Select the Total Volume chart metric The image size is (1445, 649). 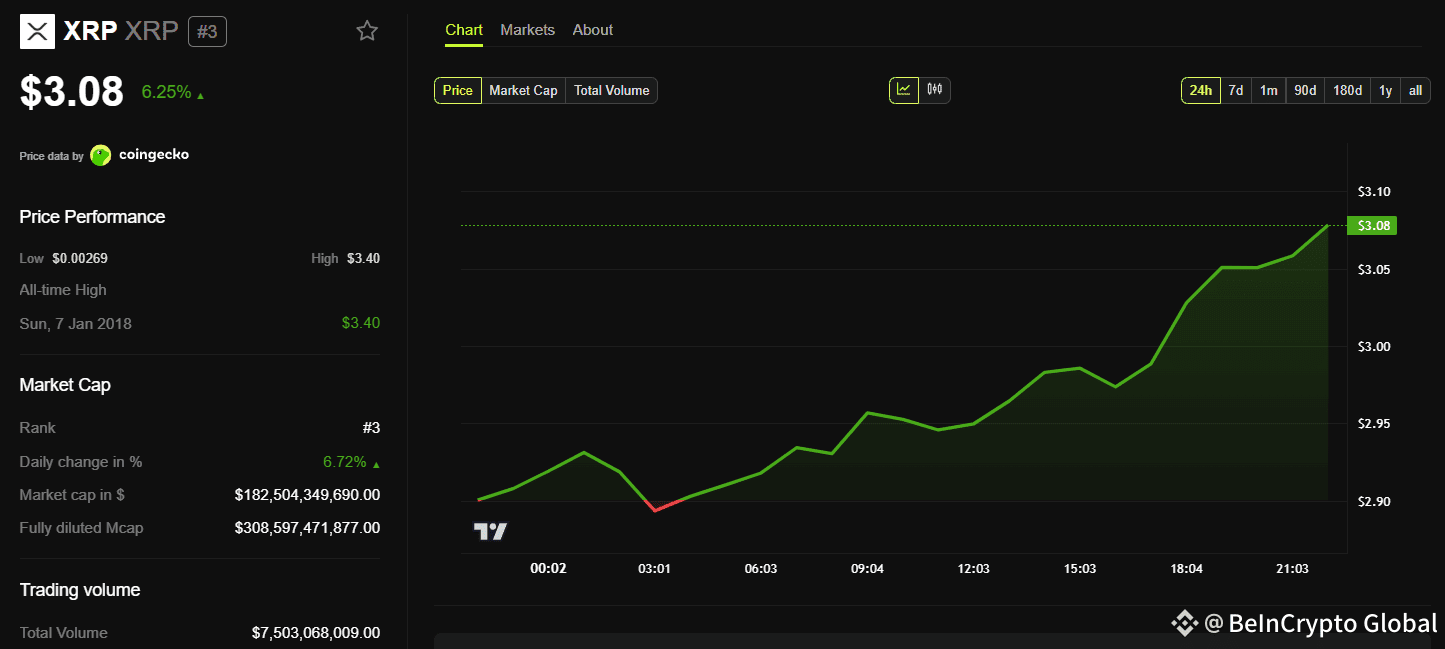[x=611, y=90]
